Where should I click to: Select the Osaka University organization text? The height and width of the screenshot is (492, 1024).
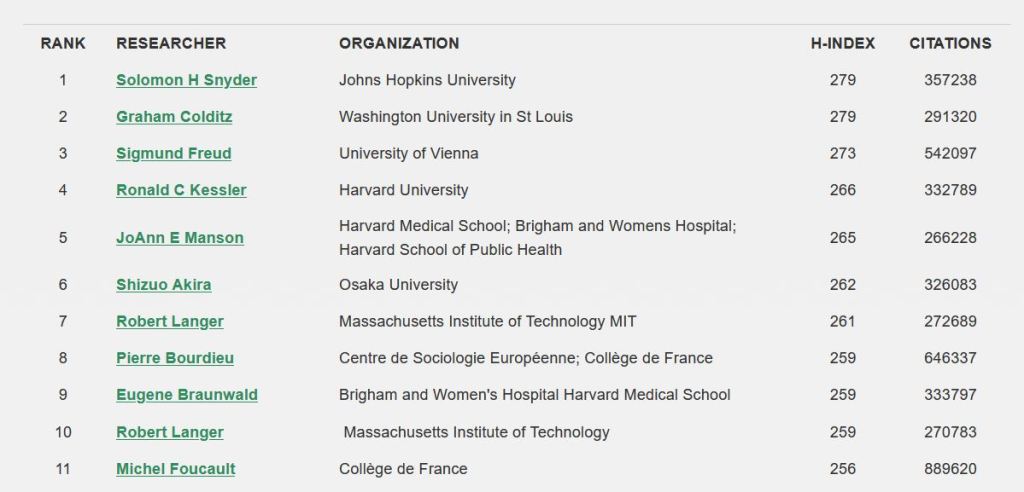pyautogui.click(x=398, y=285)
